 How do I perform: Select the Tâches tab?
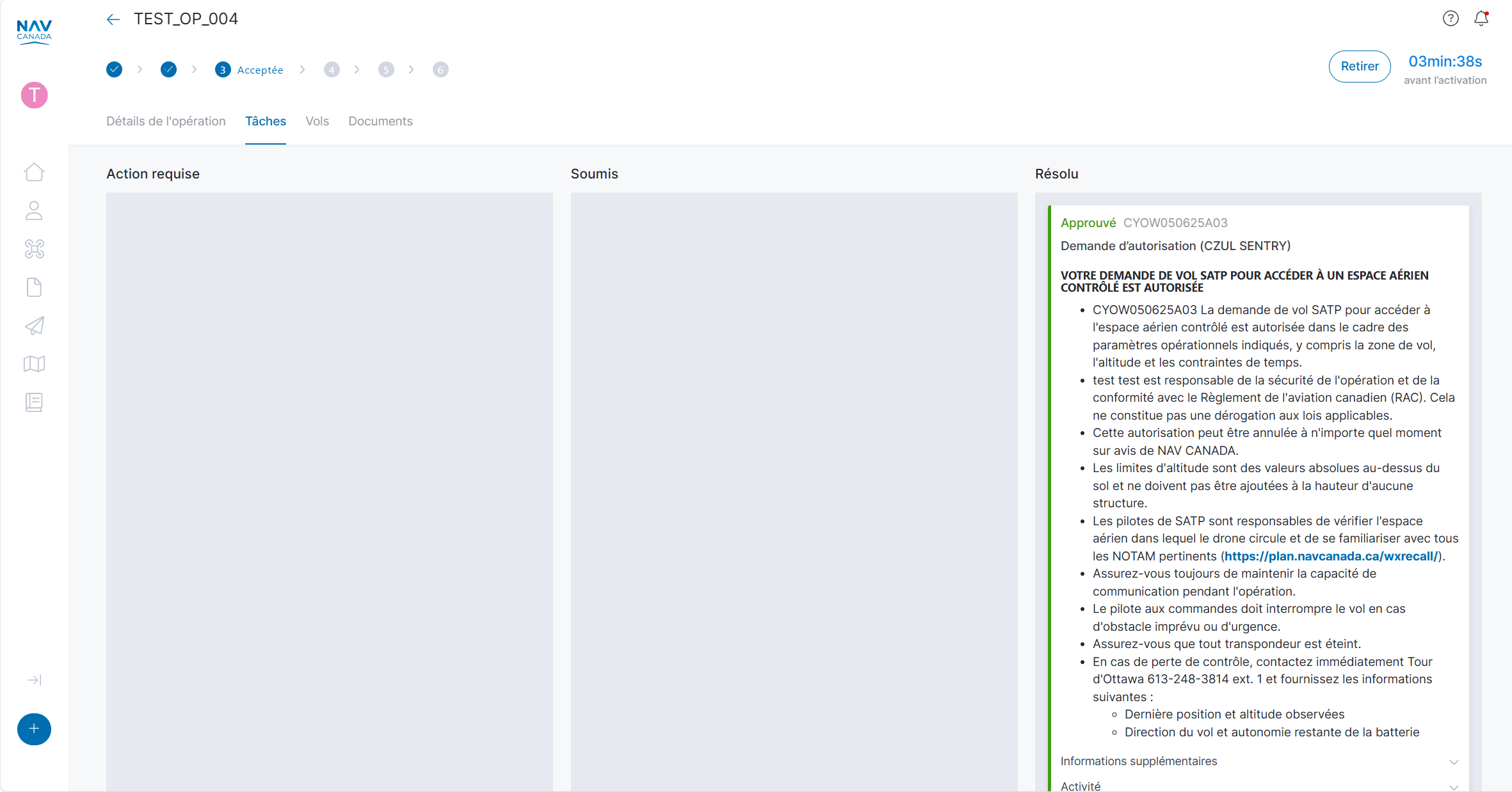click(266, 122)
